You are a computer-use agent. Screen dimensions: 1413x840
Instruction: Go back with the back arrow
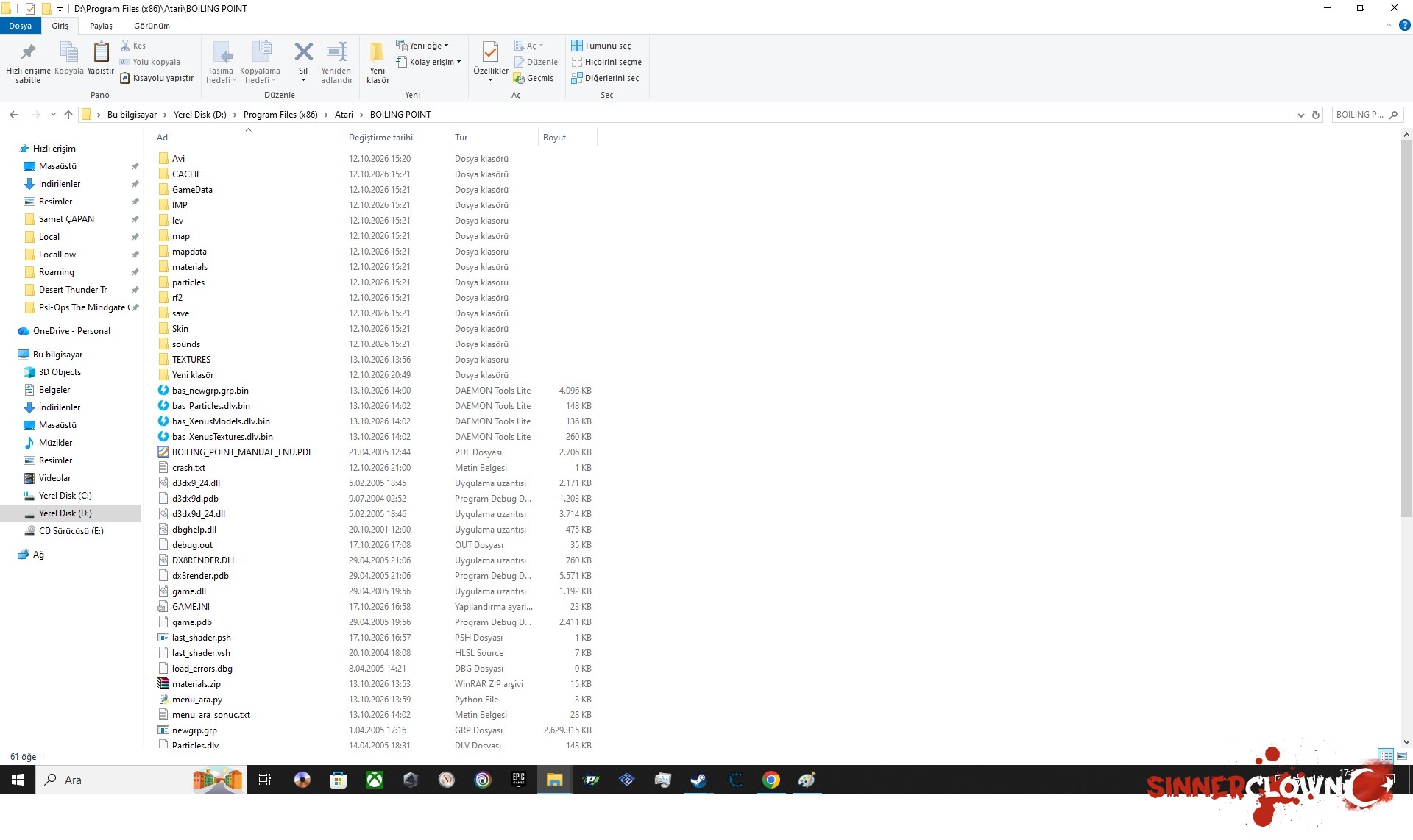click(x=14, y=115)
